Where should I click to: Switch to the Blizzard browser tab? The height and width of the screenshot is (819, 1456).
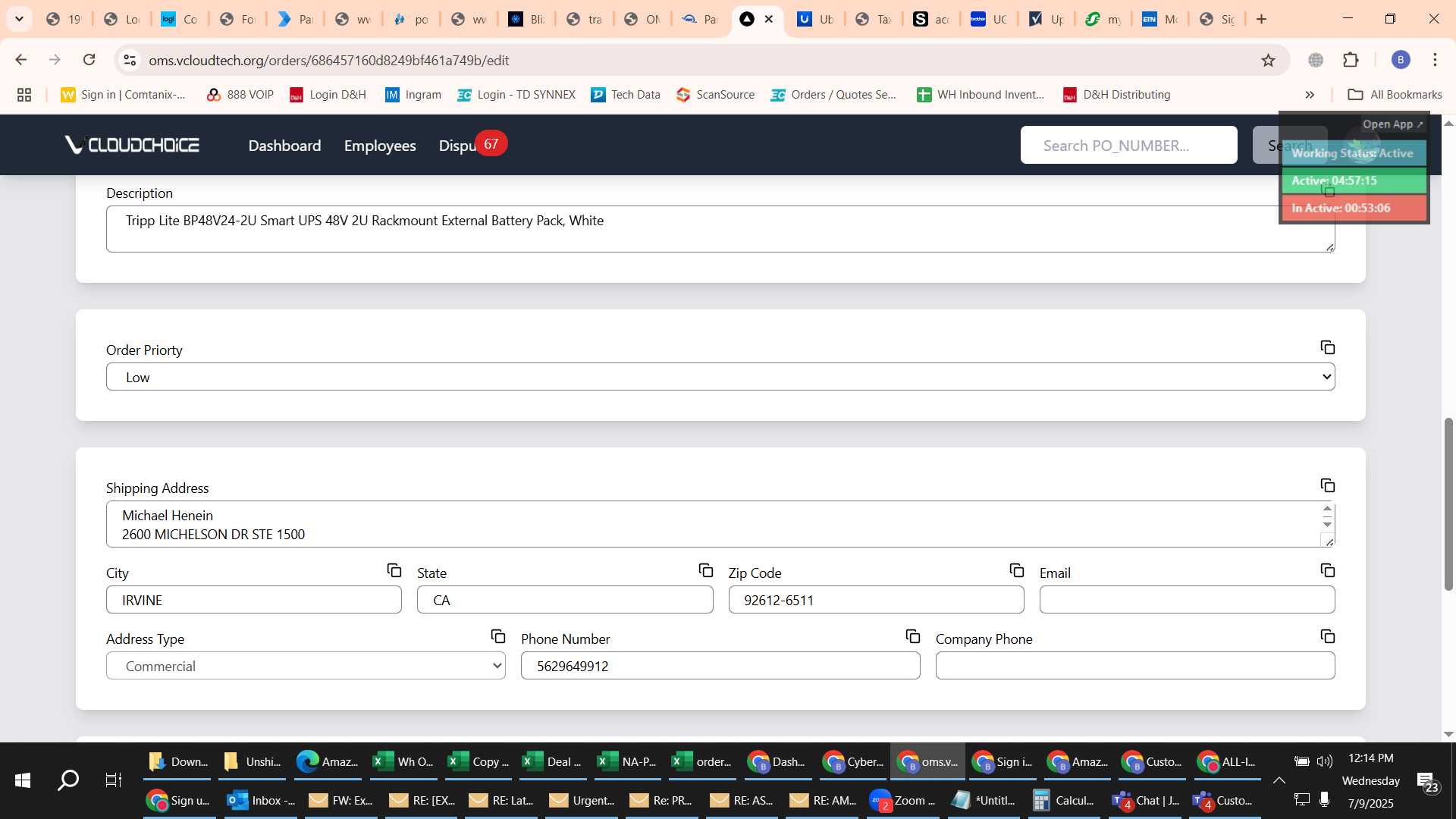527,19
